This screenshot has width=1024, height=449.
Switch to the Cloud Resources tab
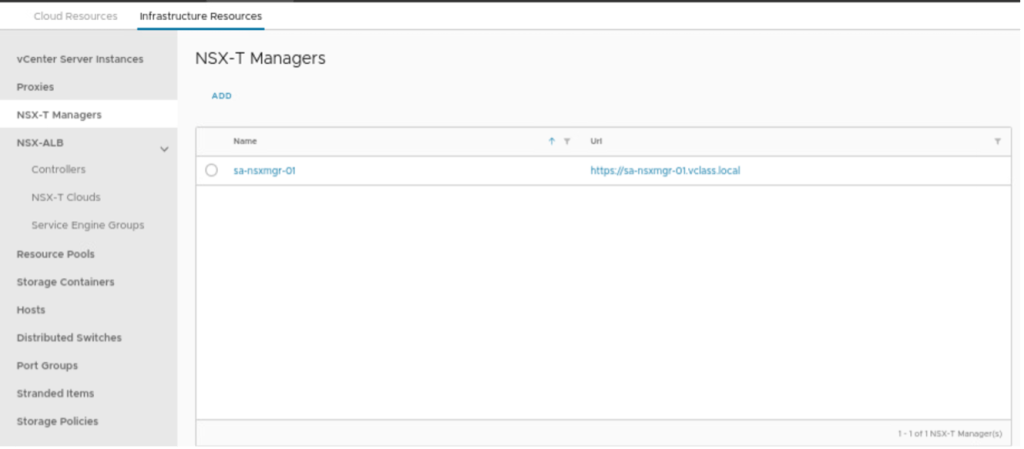(75, 16)
